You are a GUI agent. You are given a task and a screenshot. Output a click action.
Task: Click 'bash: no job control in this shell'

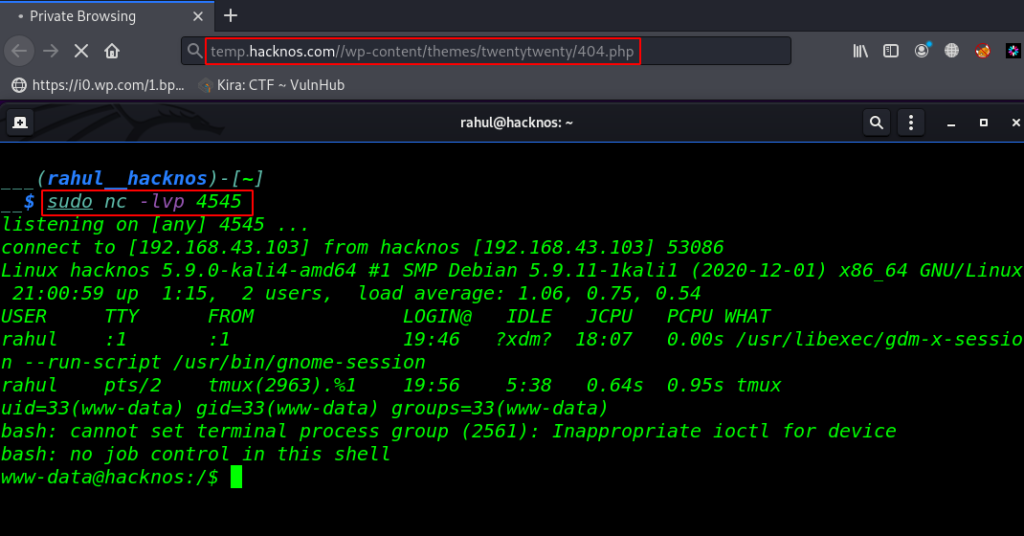[x=195, y=454]
